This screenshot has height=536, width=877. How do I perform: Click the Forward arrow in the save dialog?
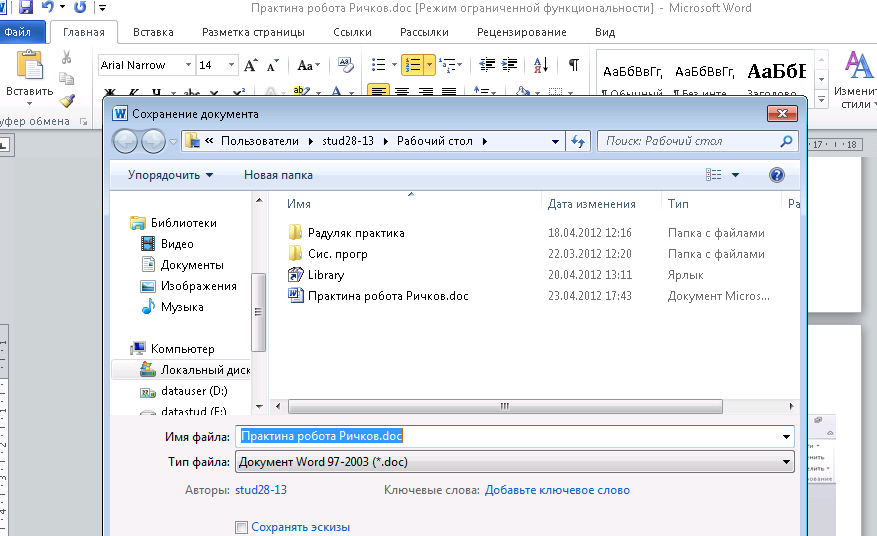pos(153,142)
